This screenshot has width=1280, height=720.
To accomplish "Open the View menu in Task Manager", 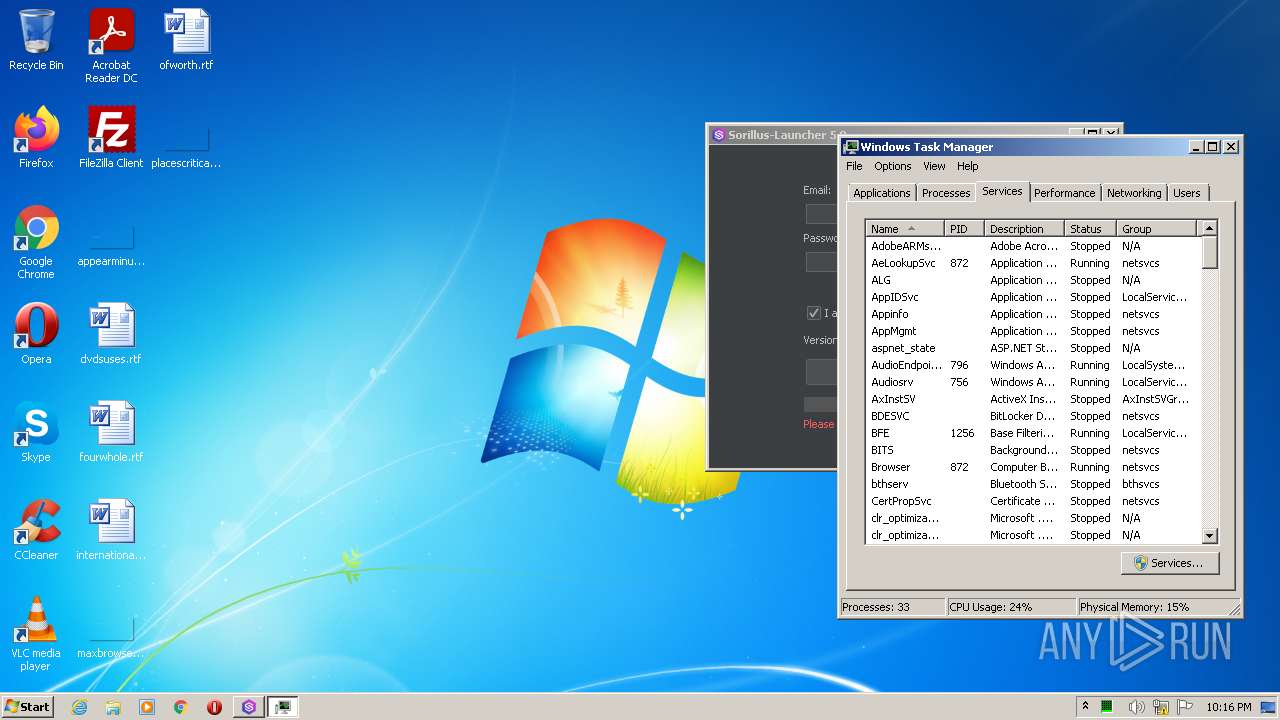I will [x=934, y=166].
